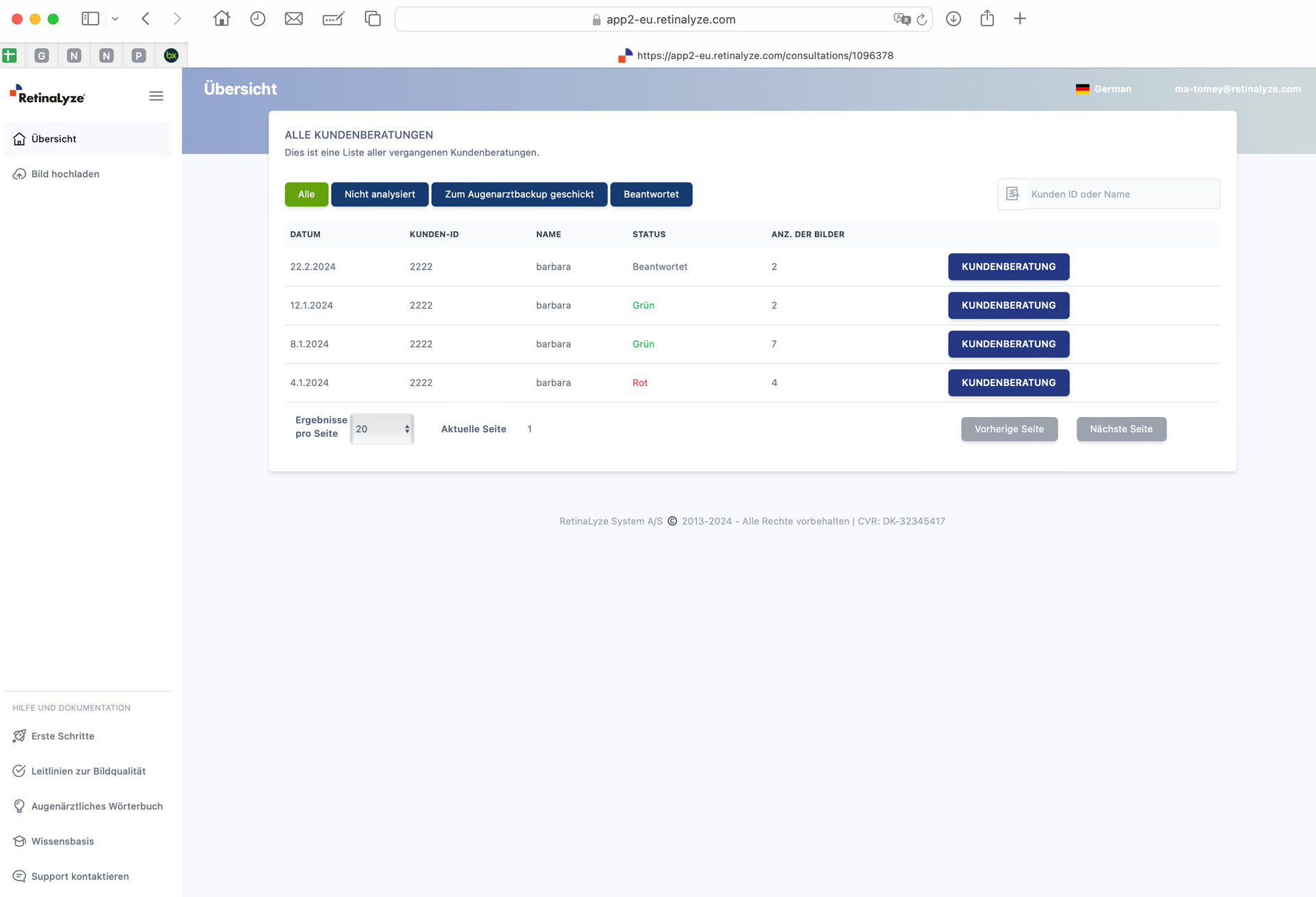Open a new tab with plus icon
The height and width of the screenshot is (897, 1316).
(x=1020, y=19)
